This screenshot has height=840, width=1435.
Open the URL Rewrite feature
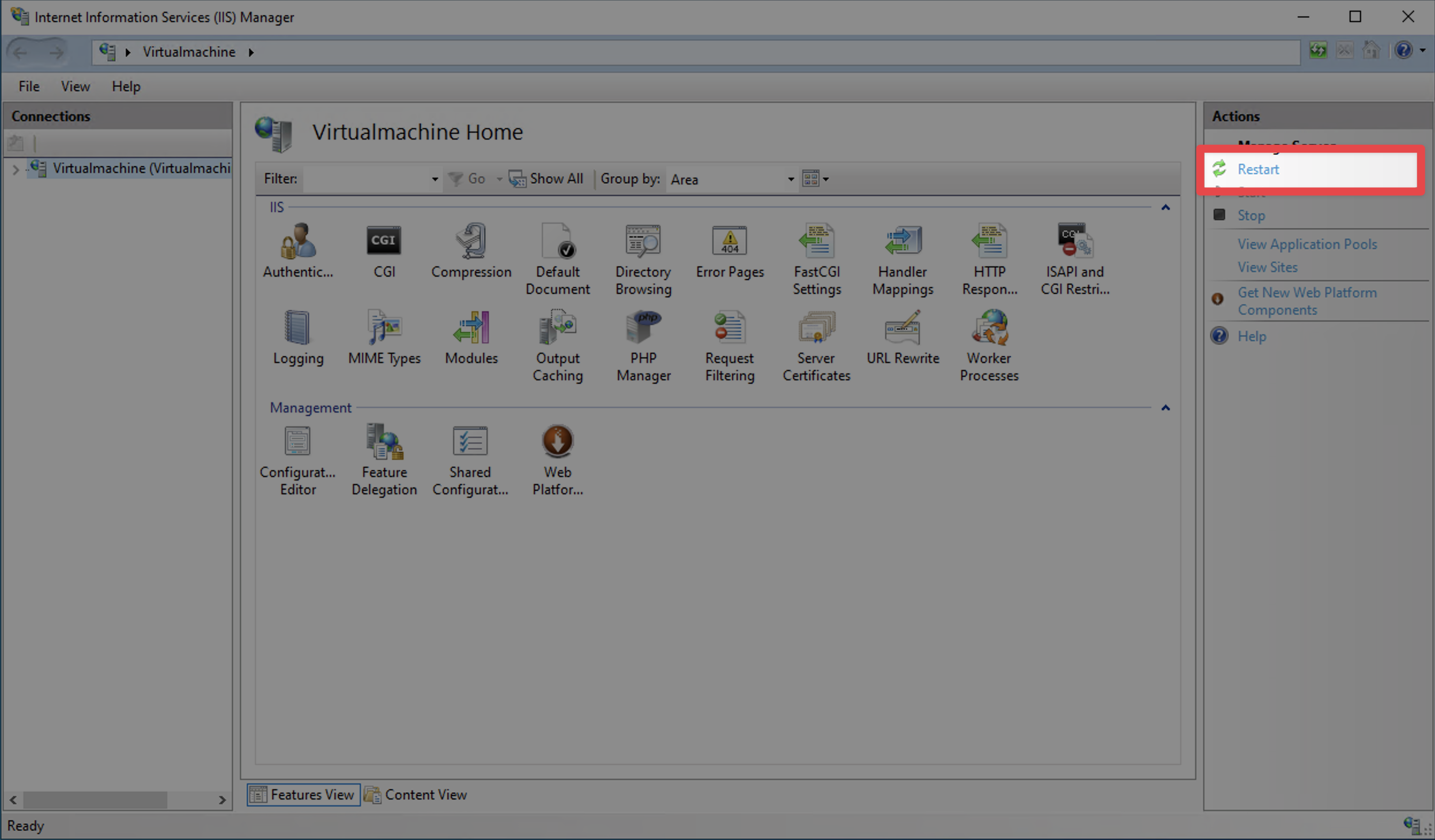click(x=902, y=340)
